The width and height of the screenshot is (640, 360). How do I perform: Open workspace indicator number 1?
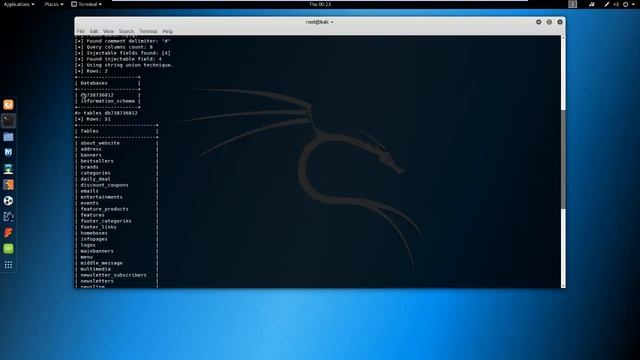click(x=573, y=4)
